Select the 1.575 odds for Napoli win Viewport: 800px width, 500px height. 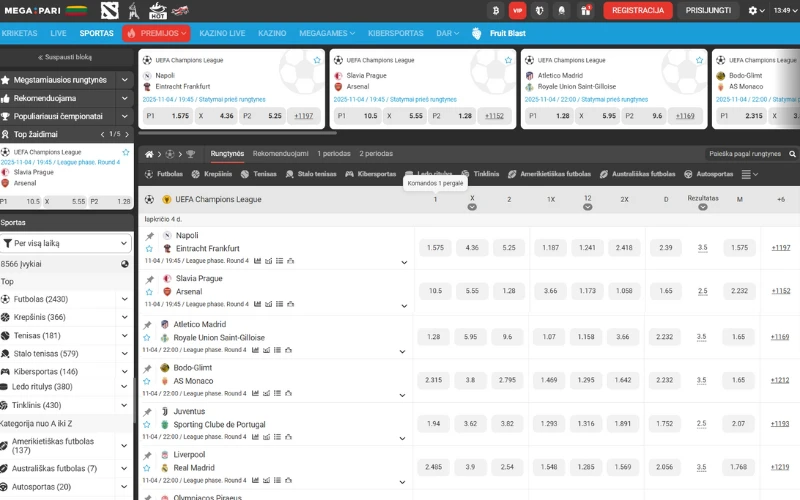tap(434, 247)
